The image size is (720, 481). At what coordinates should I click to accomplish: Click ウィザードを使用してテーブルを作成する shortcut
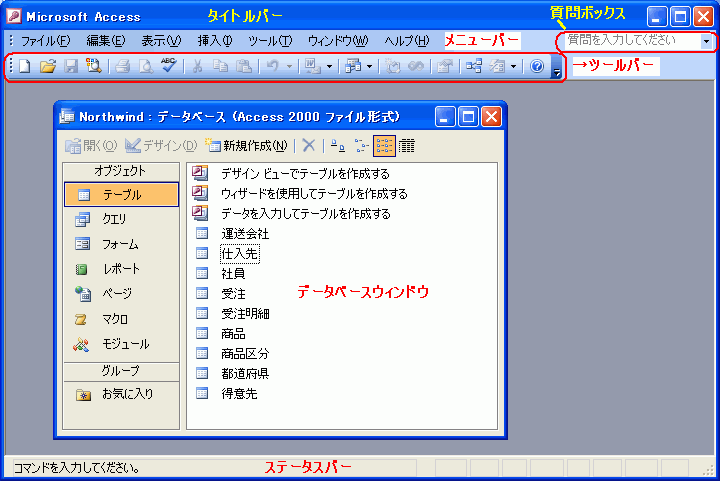[x=314, y=194]
